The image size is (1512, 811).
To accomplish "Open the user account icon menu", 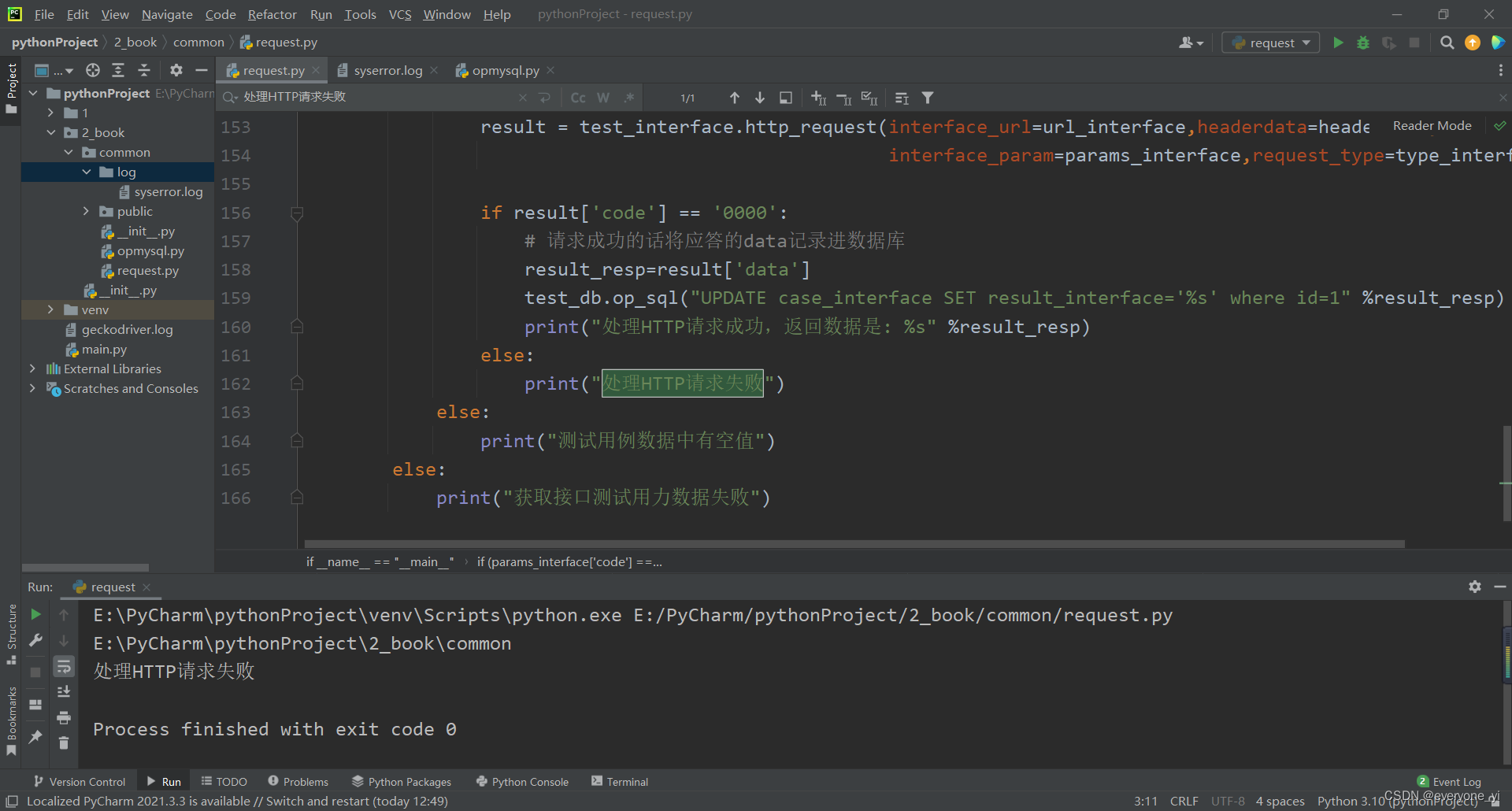I will [x=1191, y=43].
